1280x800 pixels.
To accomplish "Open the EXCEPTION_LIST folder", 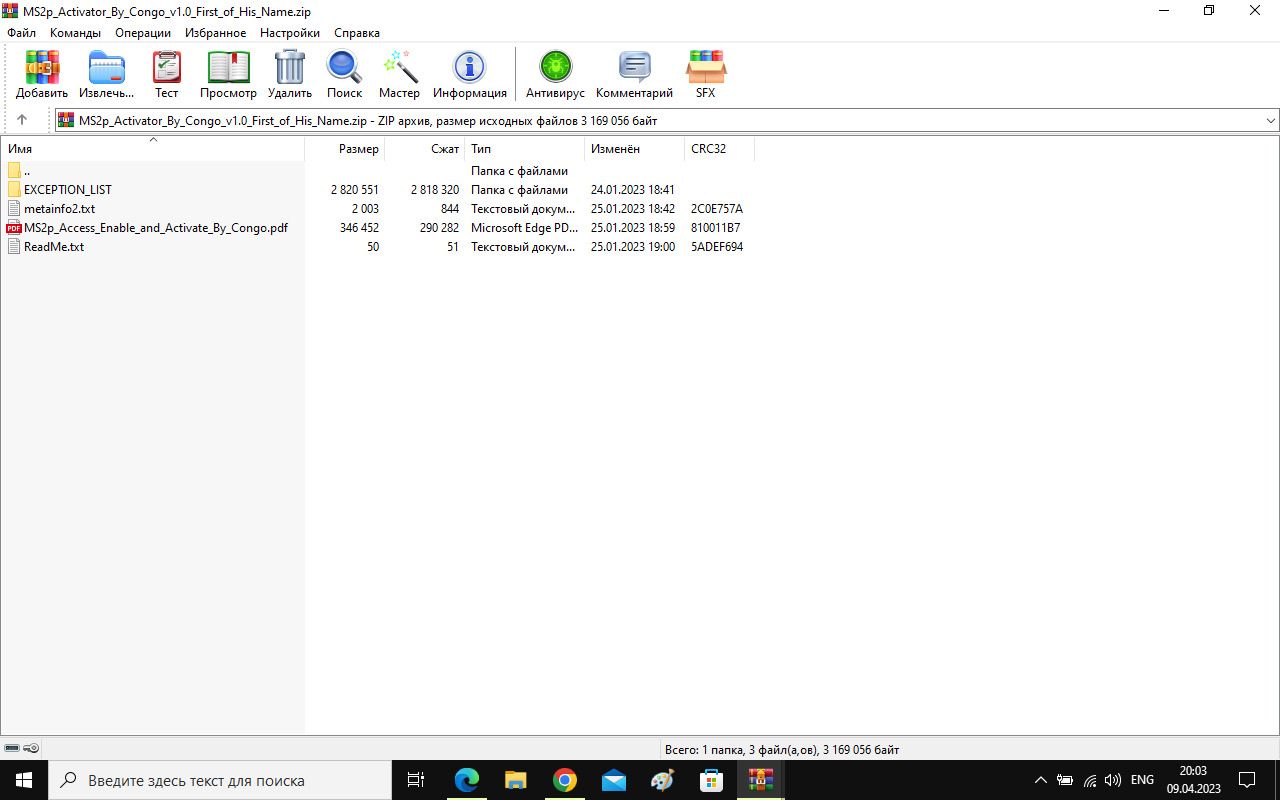I will click(x=67, y=190).
